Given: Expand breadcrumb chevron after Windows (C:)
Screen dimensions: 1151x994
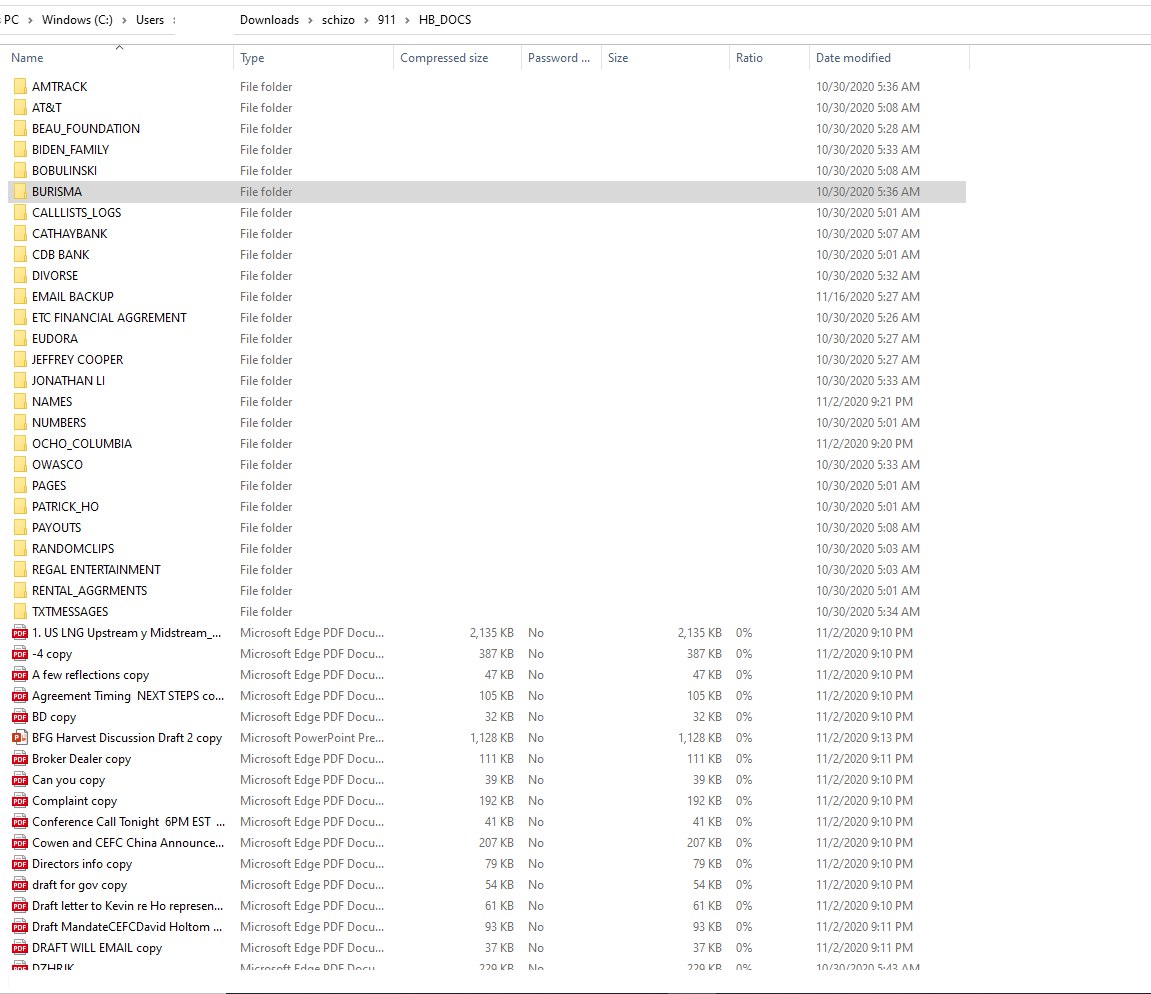Looking at the screenshot, I should pos(124,21).
